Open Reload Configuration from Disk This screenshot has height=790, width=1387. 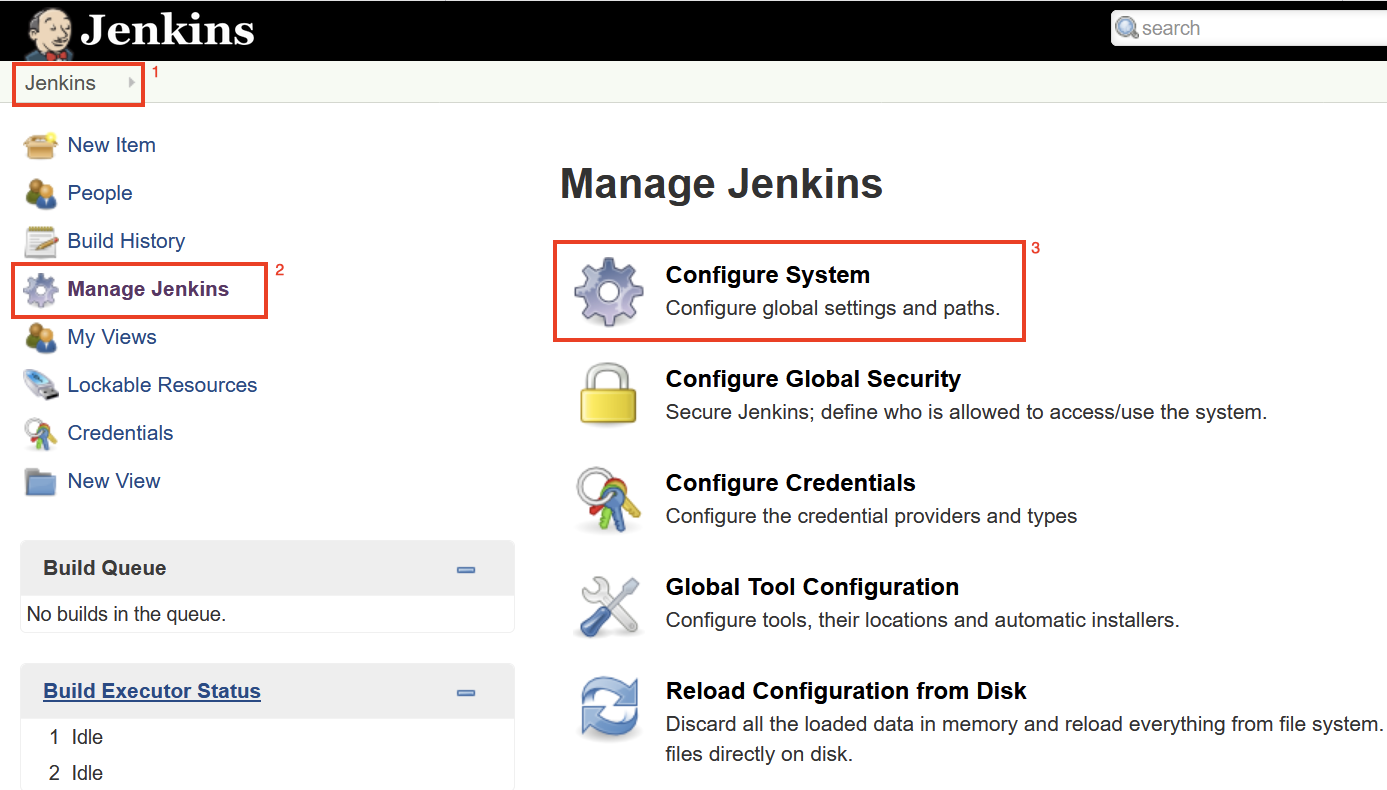click(846, 691)
